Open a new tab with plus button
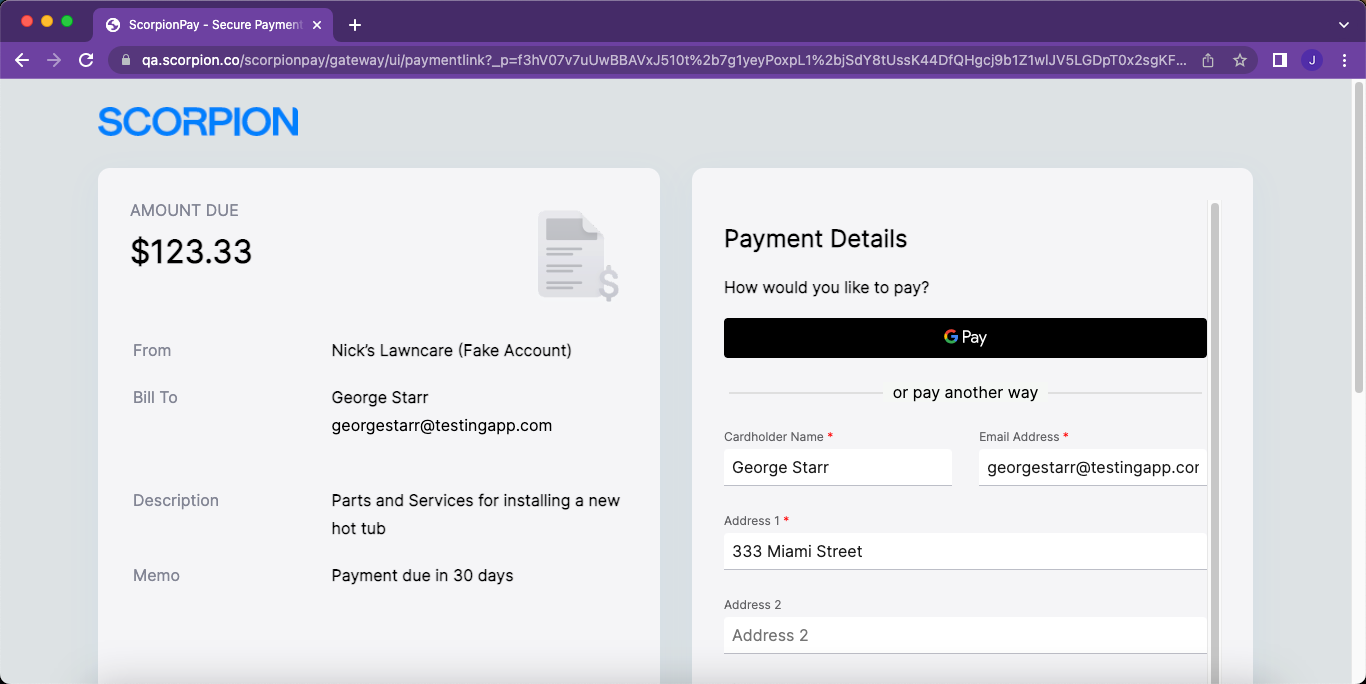1366x684 pixels. [355, 25]
